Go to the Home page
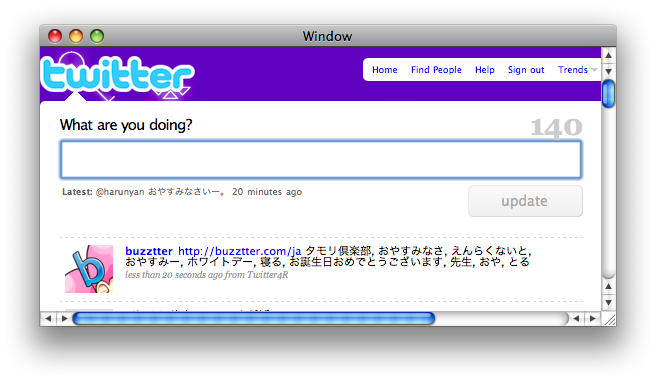656x381 pixels. click(x=384, y=70)
